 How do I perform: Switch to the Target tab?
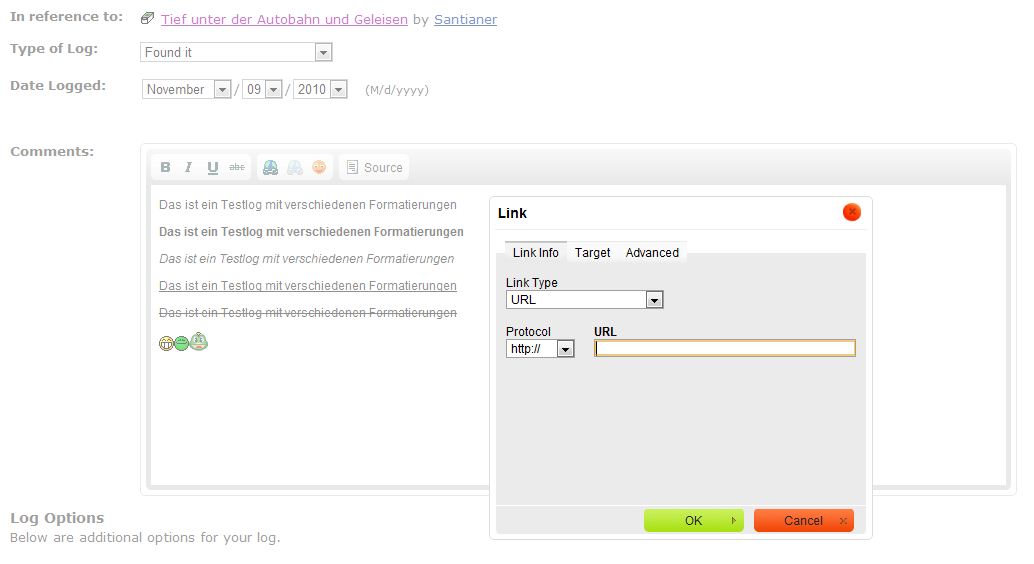[x=592, y=253]
